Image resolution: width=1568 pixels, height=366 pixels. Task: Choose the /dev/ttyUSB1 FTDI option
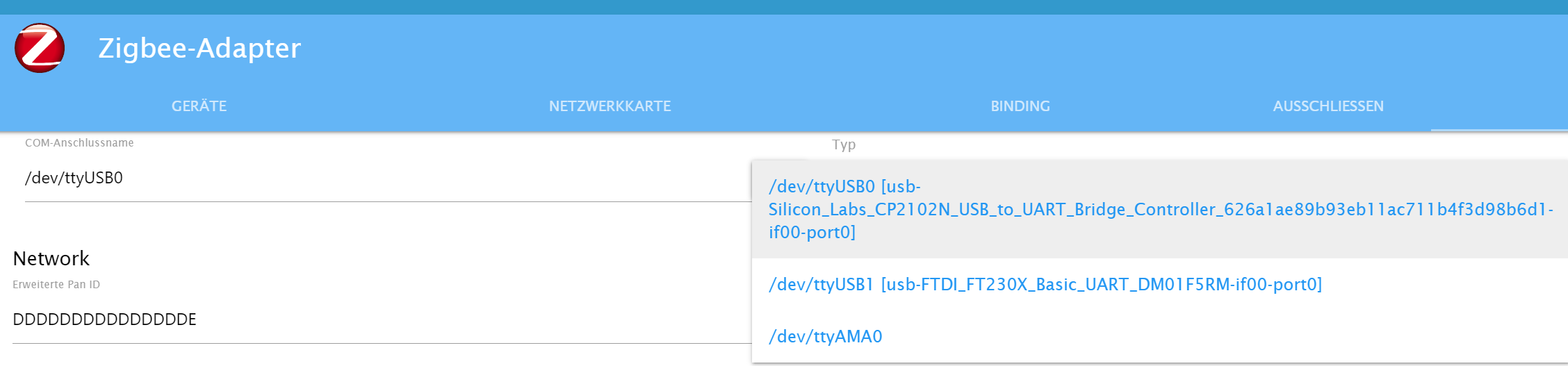(1045, 285)
